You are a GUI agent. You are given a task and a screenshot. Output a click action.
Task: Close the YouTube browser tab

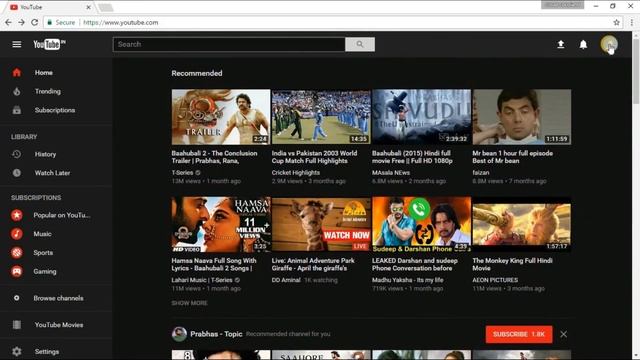[x=89, y=7]
